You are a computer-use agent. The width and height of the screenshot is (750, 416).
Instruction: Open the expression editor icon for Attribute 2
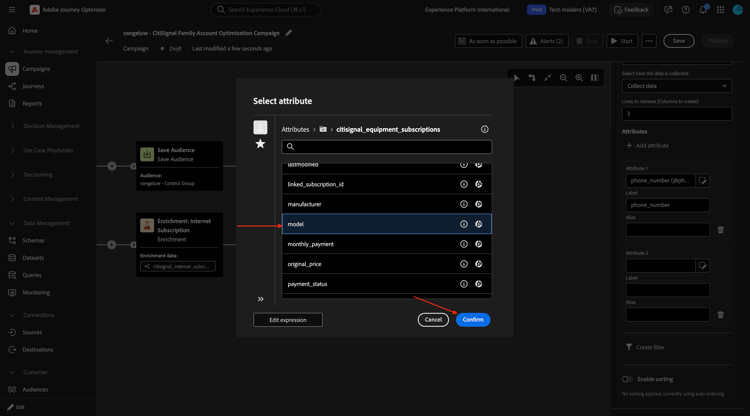tap(703, 266)
